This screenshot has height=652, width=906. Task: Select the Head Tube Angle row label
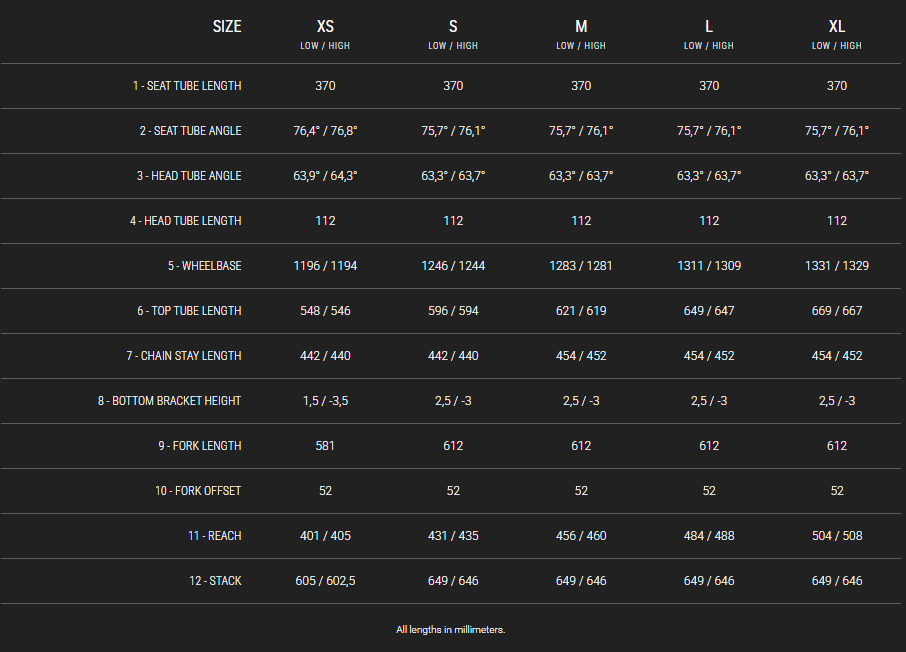pyautogui.click(x=189, y=176)
